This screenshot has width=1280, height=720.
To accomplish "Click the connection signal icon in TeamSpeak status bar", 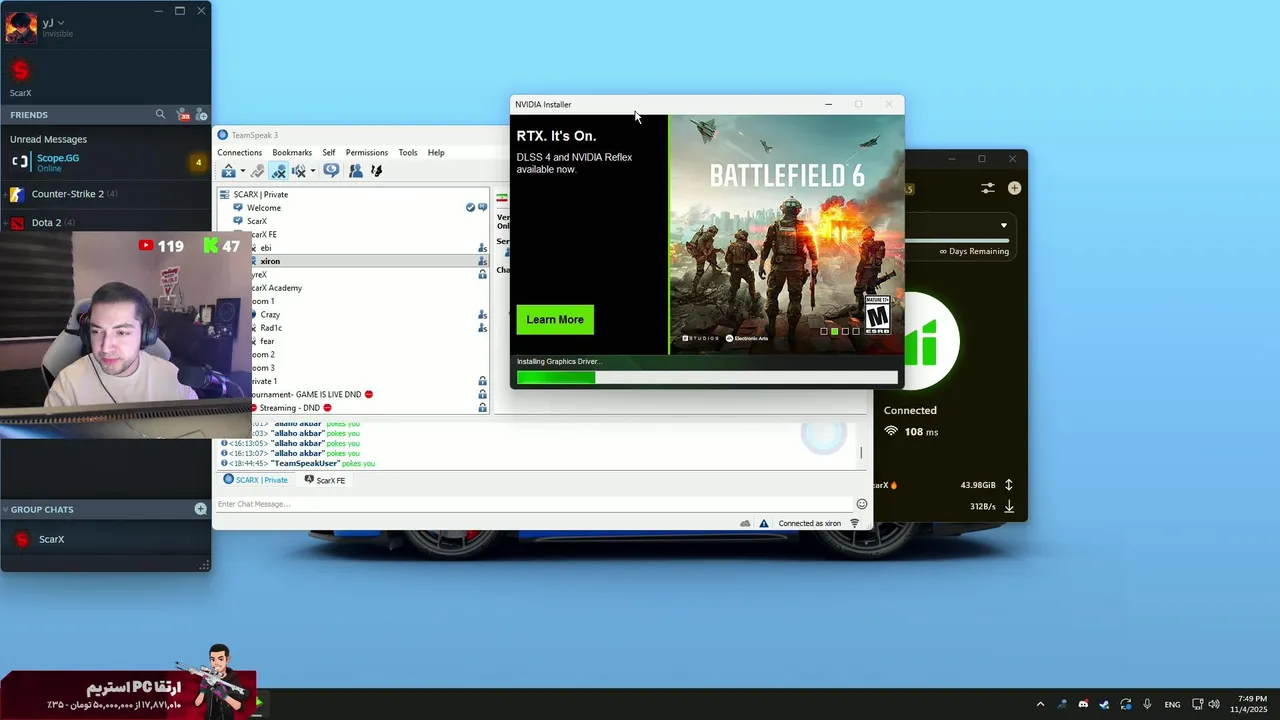I will 855,523.
